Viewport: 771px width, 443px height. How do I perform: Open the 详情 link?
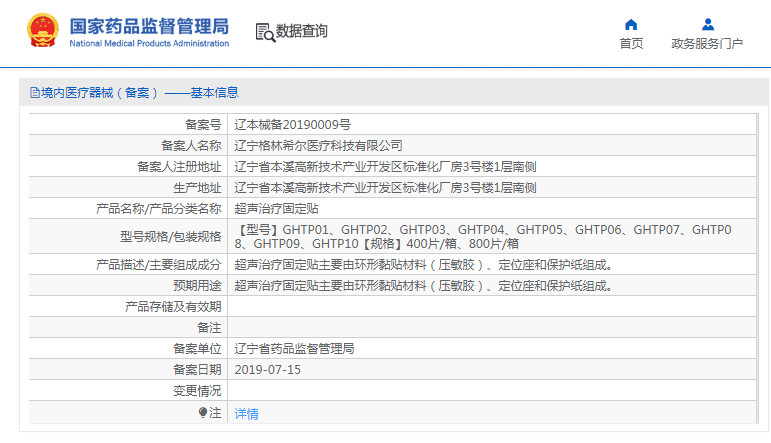(246, 413)
